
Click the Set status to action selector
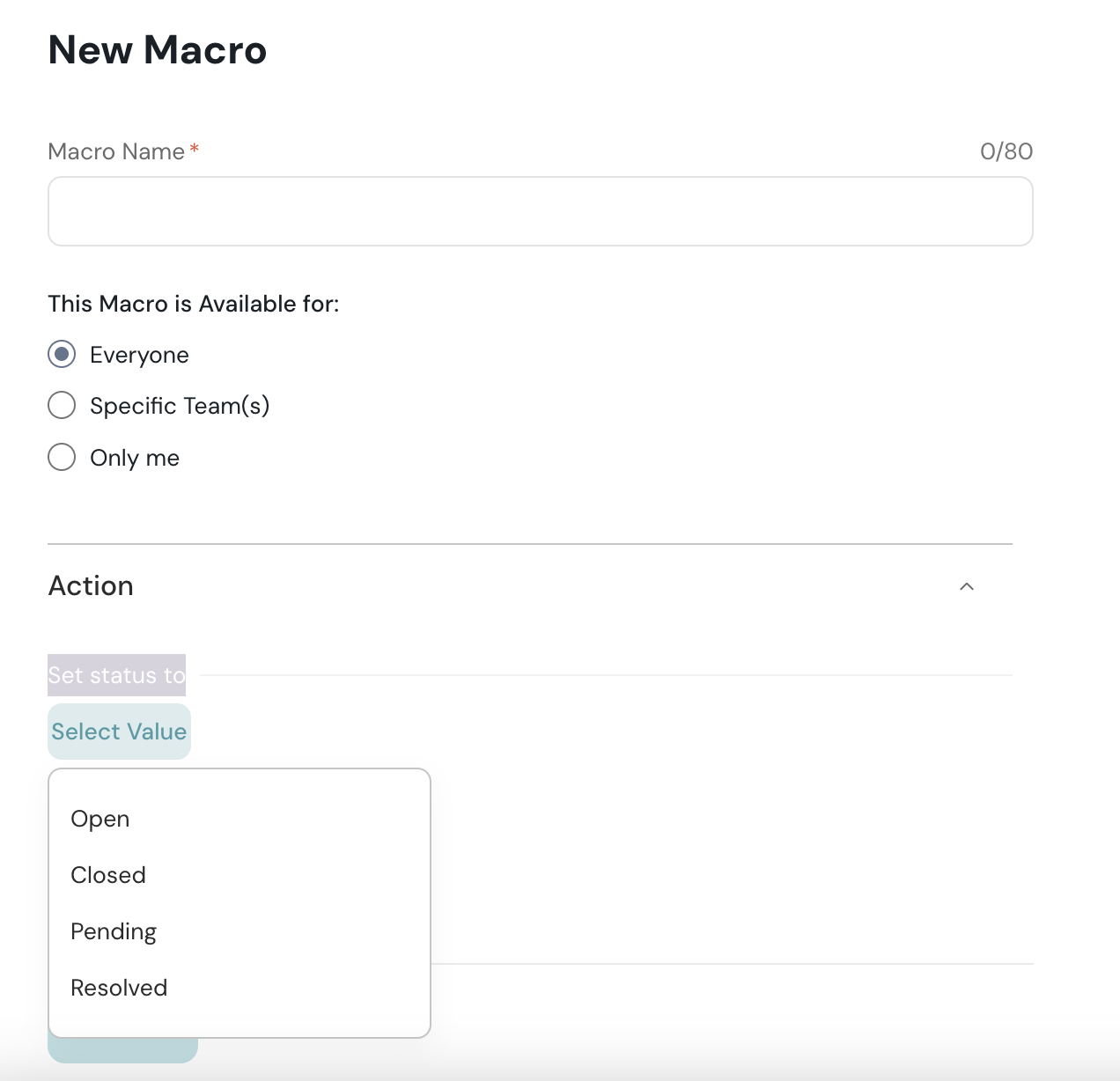click(116, 675)
